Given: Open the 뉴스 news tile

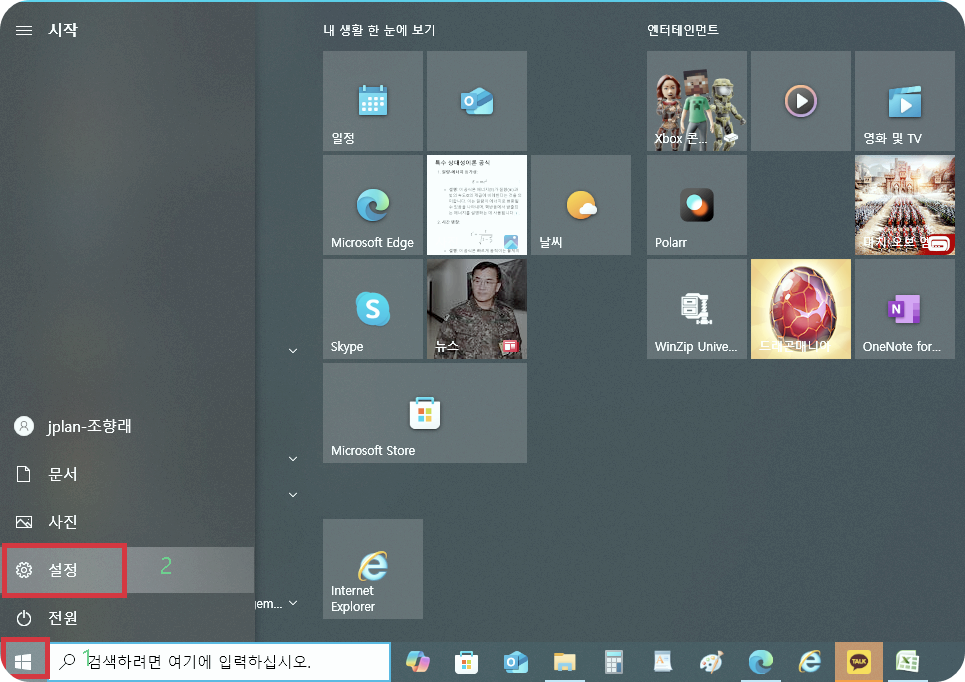Looking at the screenshot, I should pyautogui.click(x=476, y=309).
